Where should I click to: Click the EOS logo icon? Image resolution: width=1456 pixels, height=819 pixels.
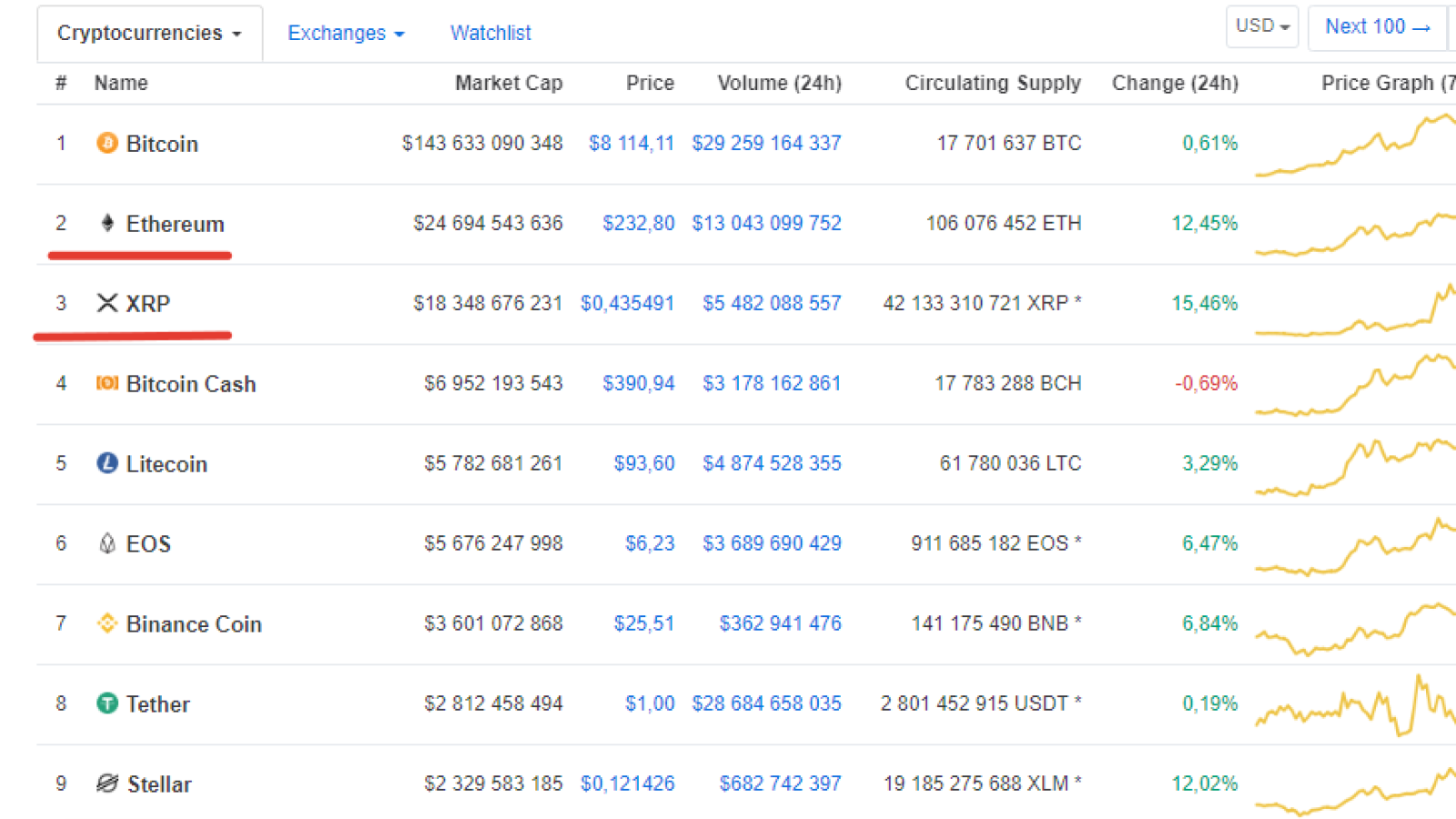[107, 543]
